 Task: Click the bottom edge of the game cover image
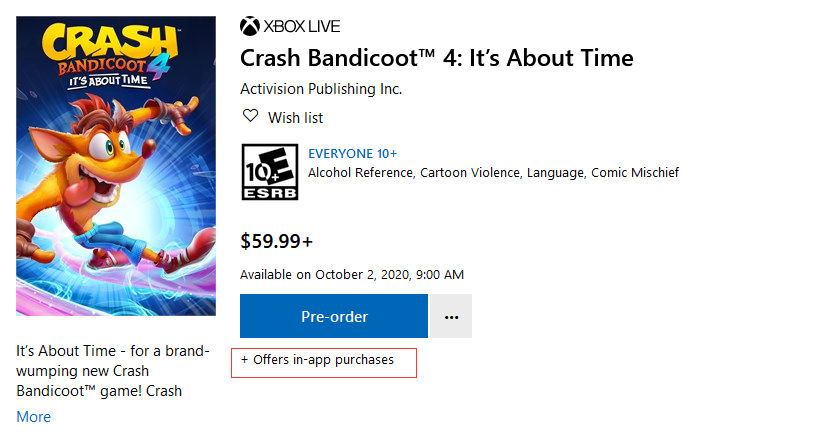(116, 313)
